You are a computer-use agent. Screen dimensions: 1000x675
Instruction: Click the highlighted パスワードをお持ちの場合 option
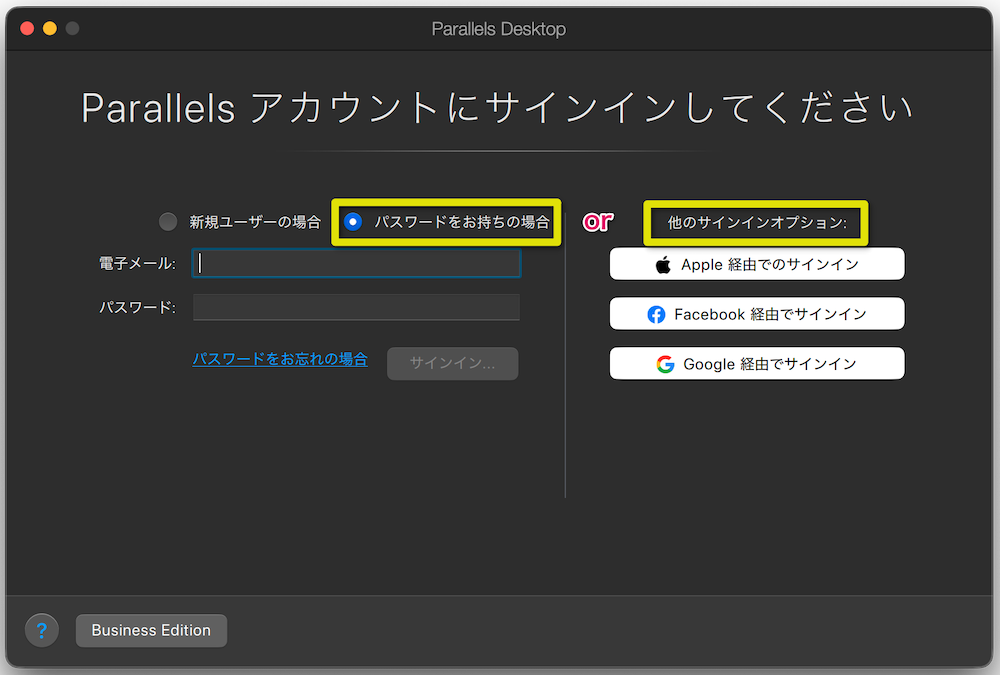pyautogui.click(x=445, y=221)
